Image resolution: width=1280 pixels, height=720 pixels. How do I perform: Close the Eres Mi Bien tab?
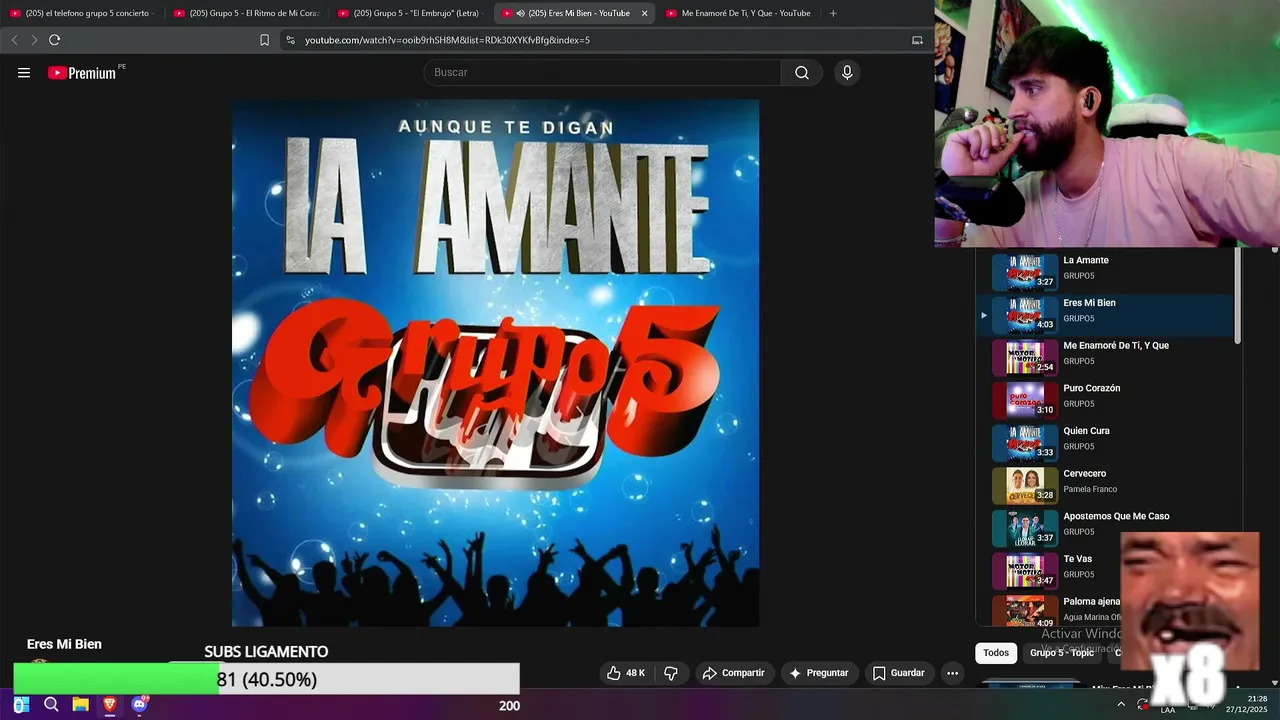[x=644, y=13]
